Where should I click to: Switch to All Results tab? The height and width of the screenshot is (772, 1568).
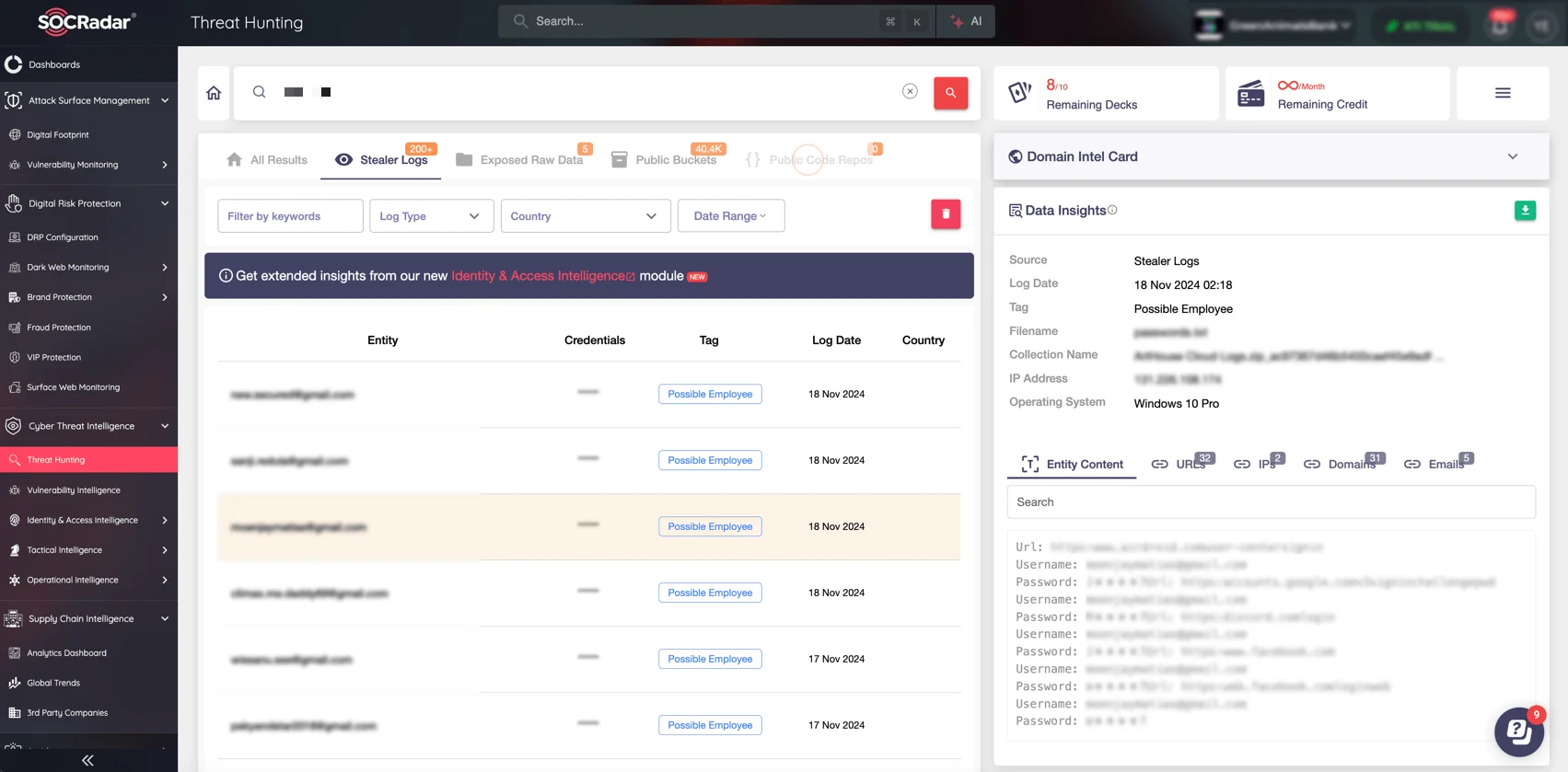tap(267, 160)
